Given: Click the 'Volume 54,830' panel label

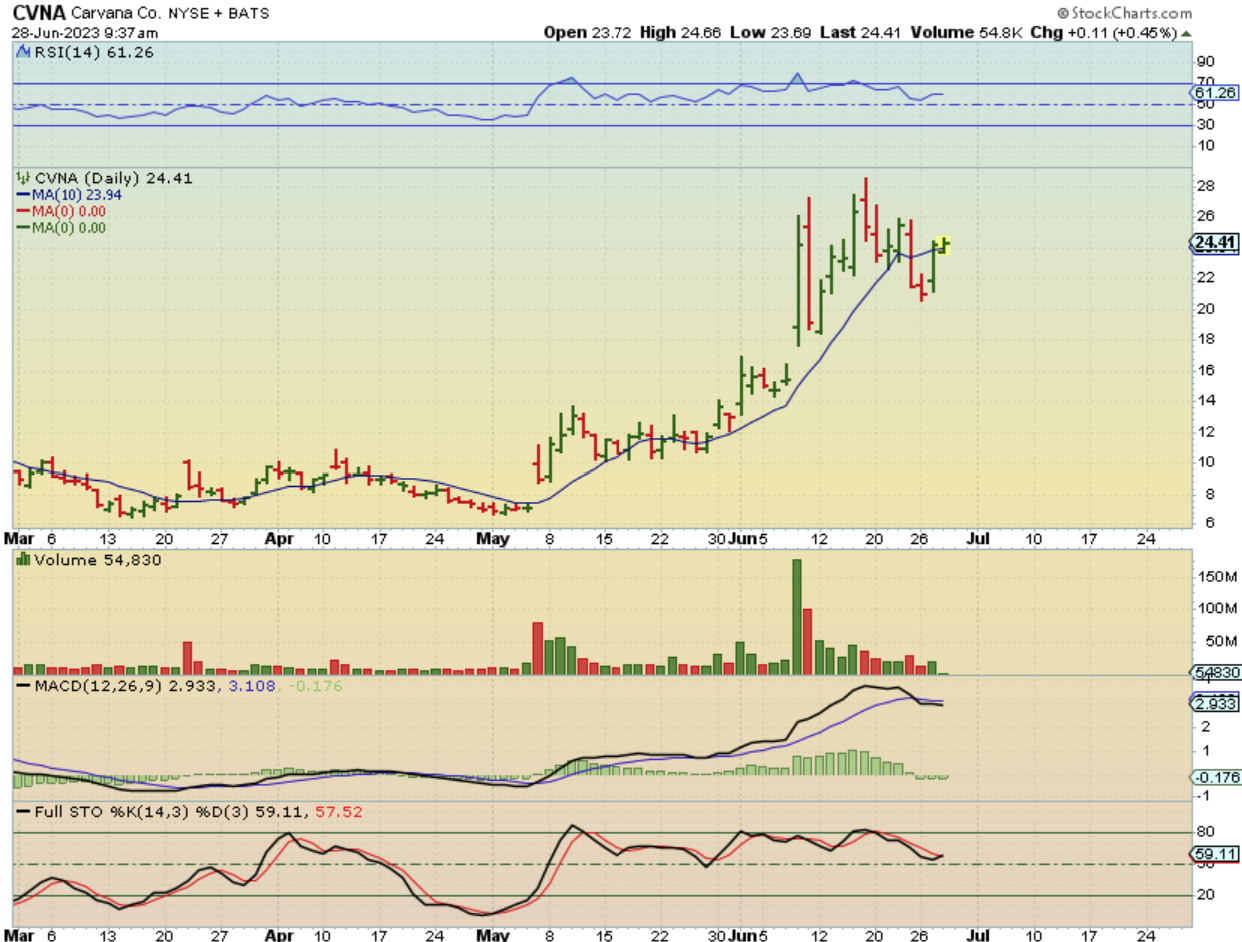Looking at the screenshot, I should [97, 560].
